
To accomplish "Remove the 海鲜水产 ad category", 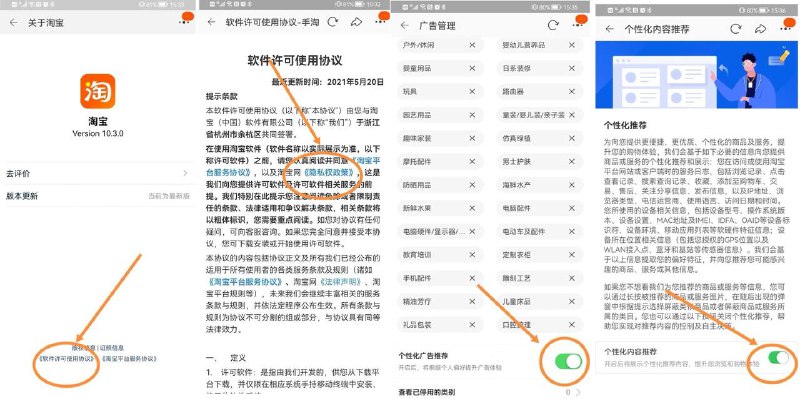I will point(571,185).
